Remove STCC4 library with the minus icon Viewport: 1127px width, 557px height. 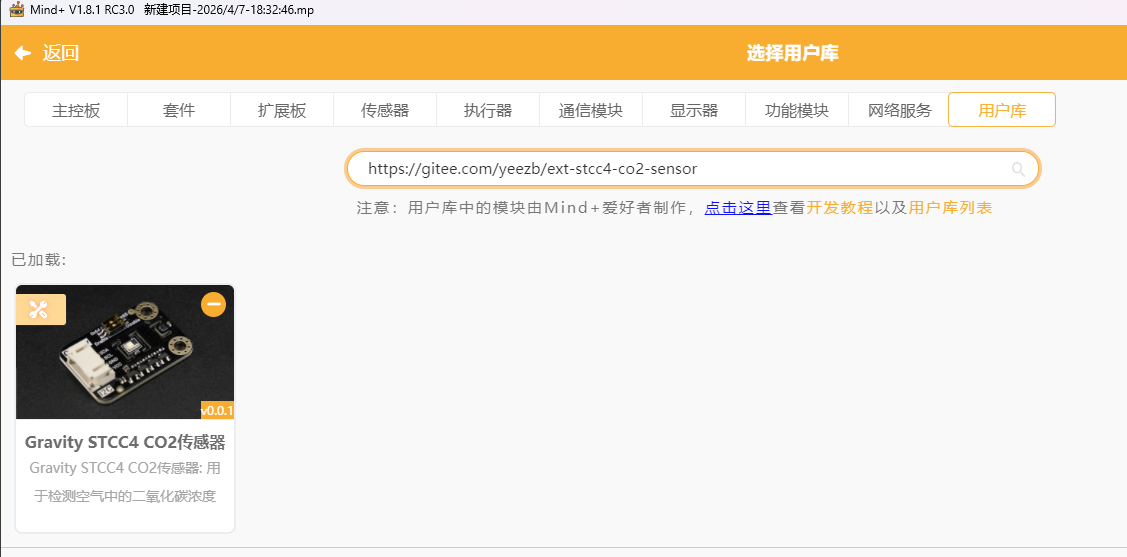tap(213, 304)
